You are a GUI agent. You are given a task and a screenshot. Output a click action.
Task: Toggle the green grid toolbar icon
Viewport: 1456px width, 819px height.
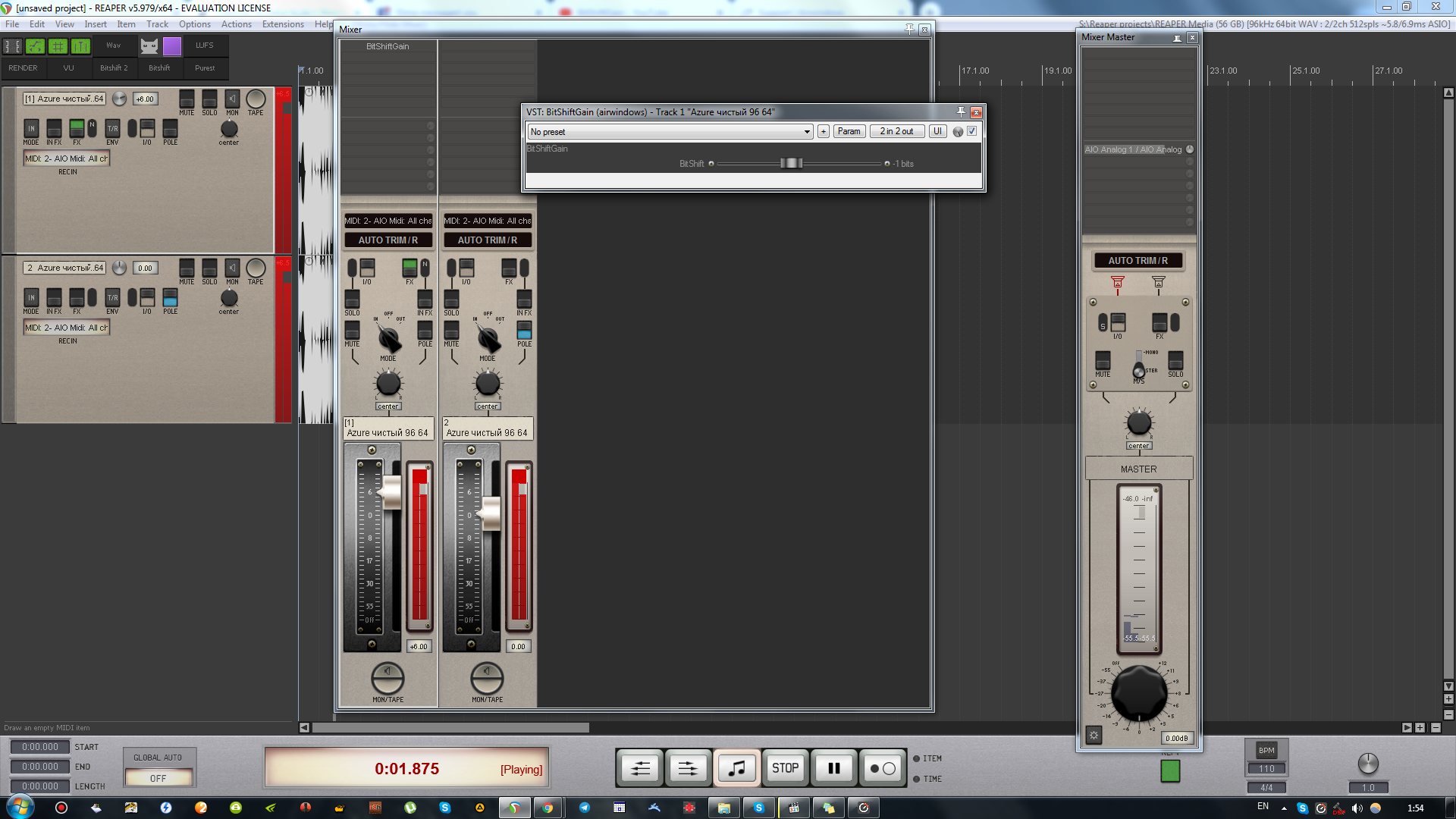pyautogui.click(x=58, y=46)
